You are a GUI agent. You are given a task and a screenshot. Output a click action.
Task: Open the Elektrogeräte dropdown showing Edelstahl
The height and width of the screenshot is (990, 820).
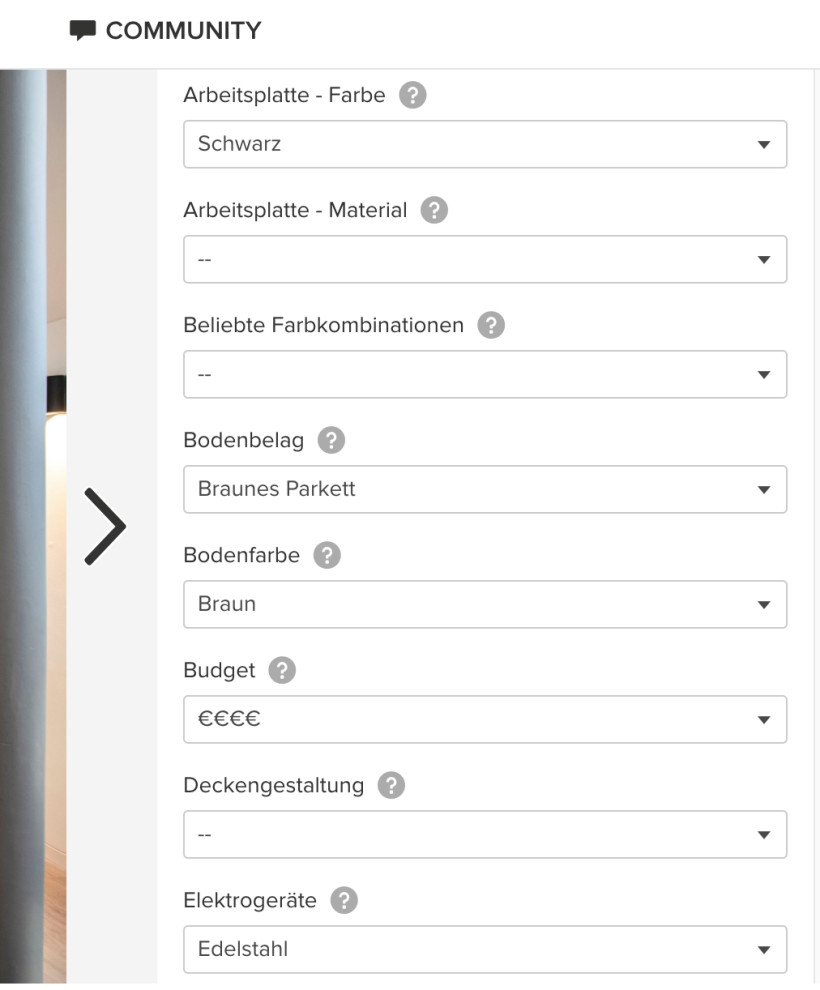point(485,950)
